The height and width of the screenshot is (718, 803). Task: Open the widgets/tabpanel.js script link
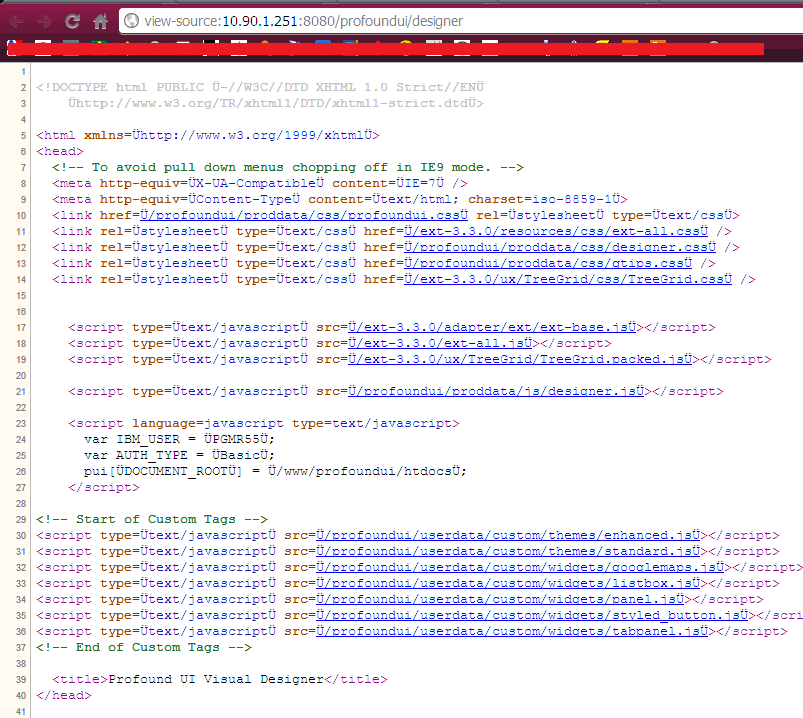click(x=512, y=631)
